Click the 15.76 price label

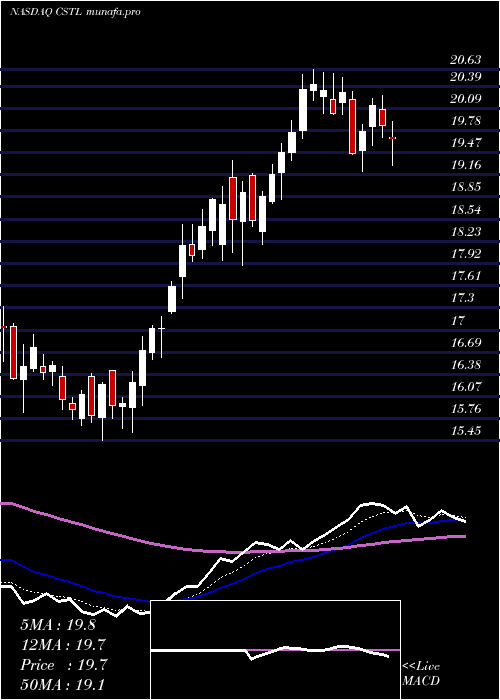coord(466,409)
